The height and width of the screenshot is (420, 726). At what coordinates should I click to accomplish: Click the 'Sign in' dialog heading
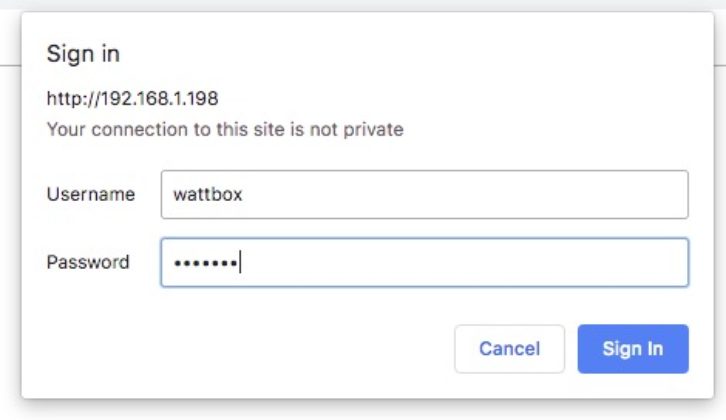[x=83, y=54]
